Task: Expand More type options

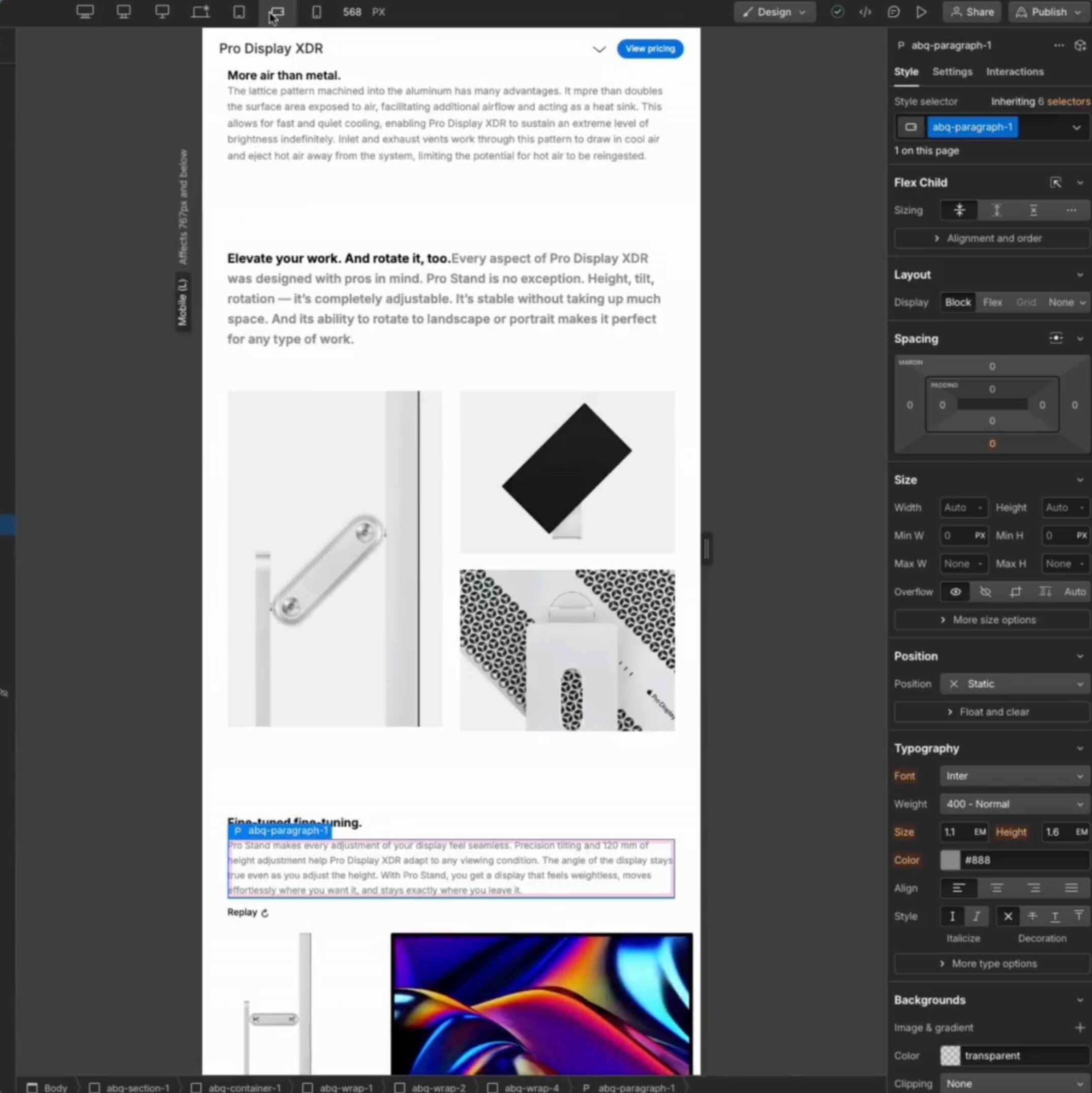Action: click(x=992, y=963)
